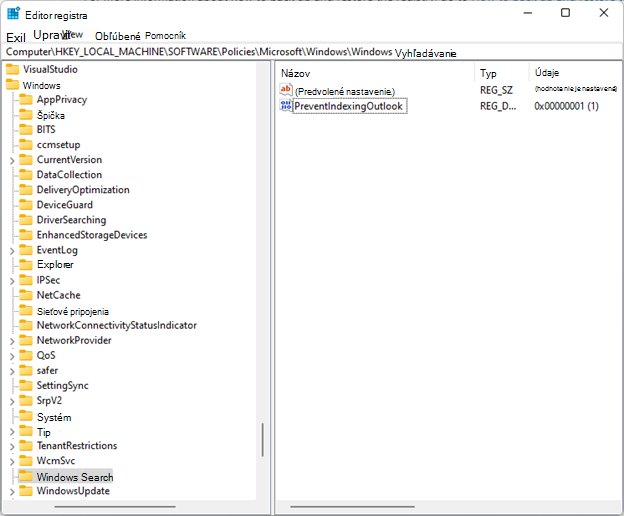Maximize the Editor registra window
624x516 pixels.
[565, 13]
